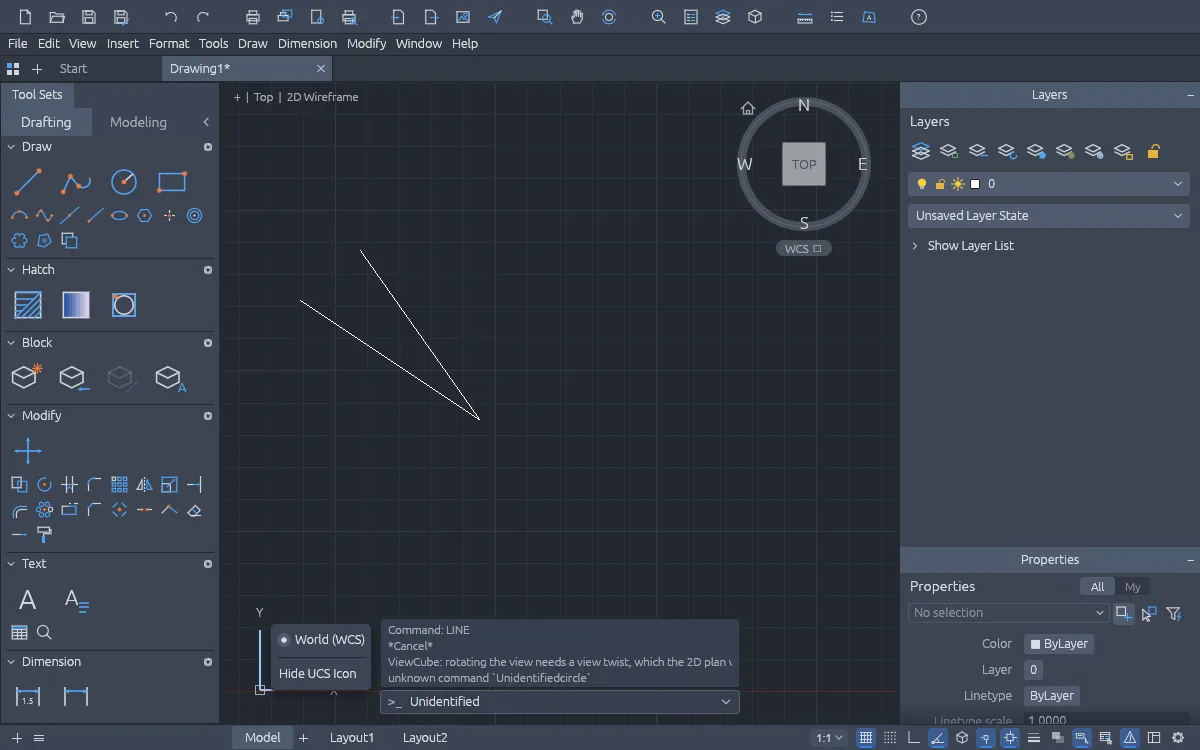The image size is (1200, 750).
Task: Open the Unsaved Layer State dropdown
Action: [x=1049, y=216]
